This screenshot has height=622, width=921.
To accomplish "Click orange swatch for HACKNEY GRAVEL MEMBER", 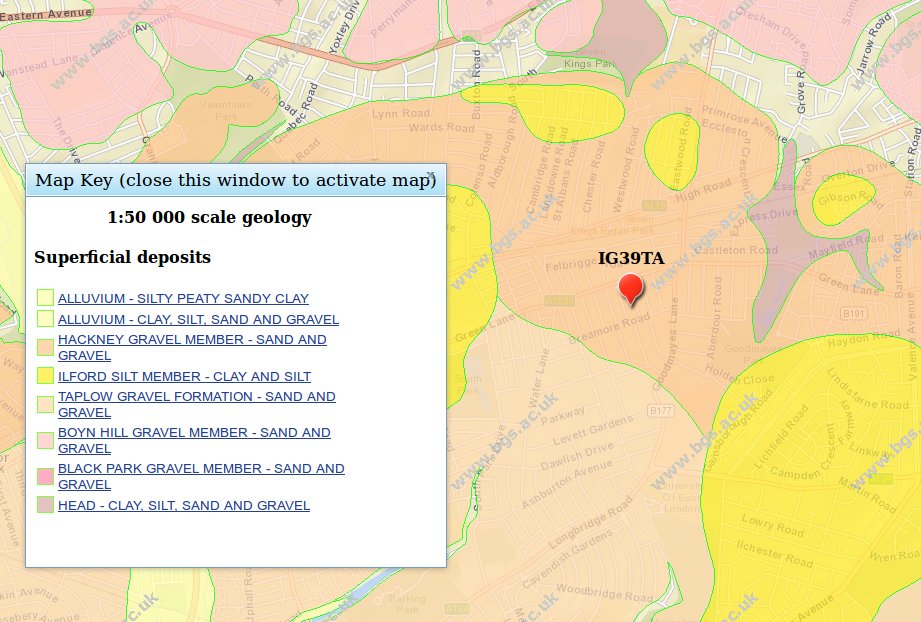I will click(45, 347).
